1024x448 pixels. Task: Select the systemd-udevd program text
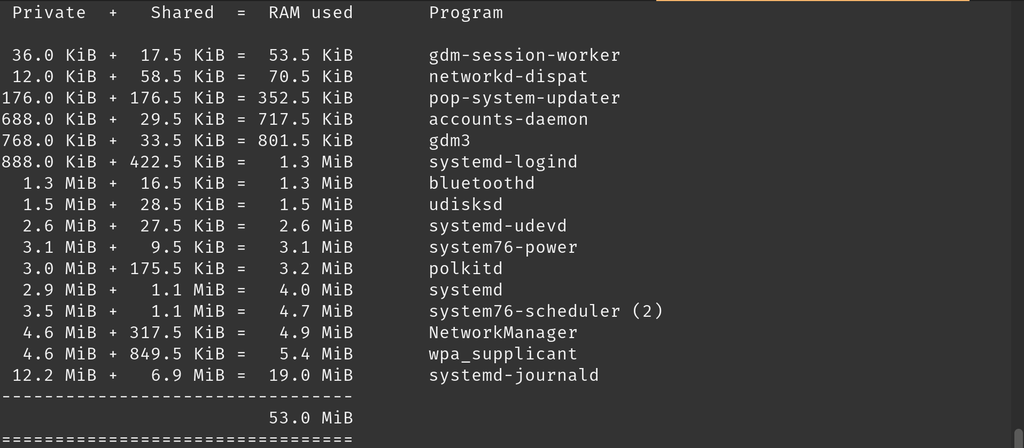tap(498, 226)
